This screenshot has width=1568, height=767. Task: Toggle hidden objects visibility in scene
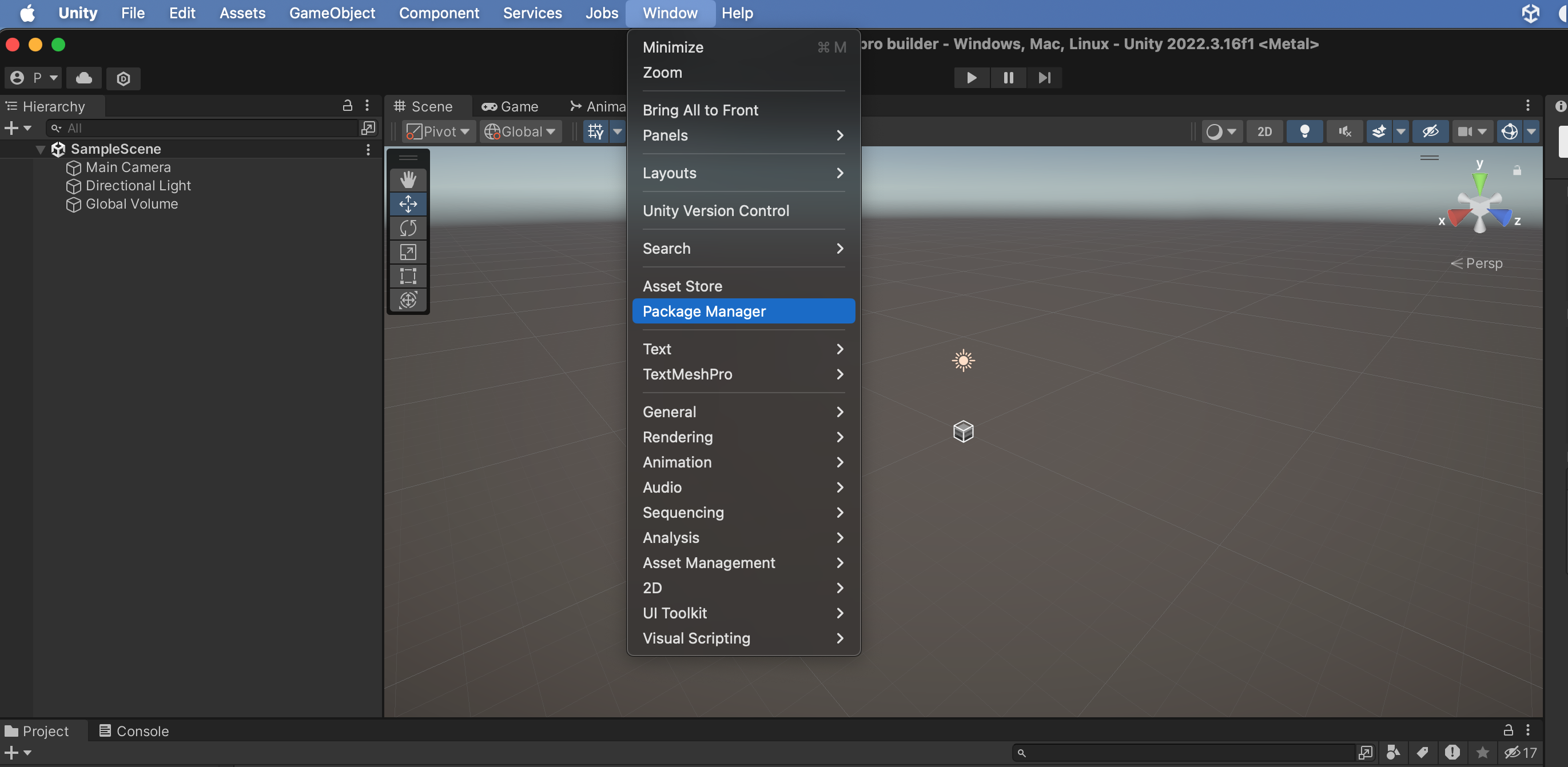[x=1430, y=131]
